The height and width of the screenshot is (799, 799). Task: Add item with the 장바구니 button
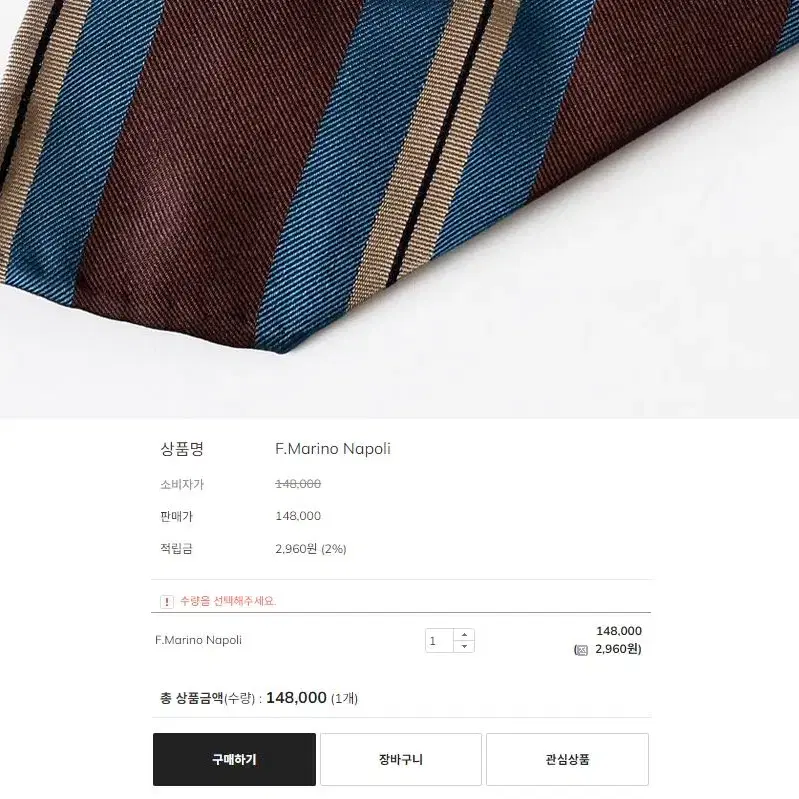click(401, 759)
